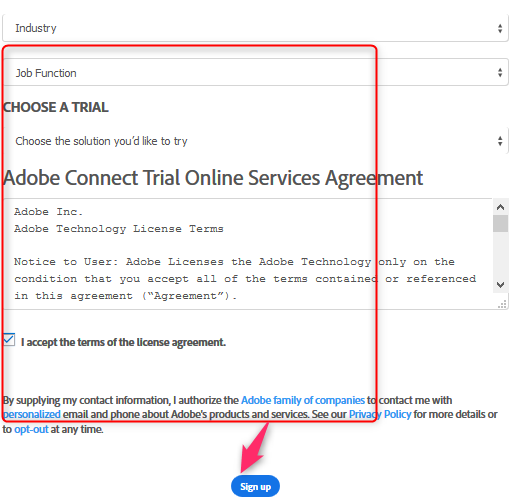Click the agreement scrollbar down arrow
Viewport: 524px width, 504px height.
click(500, 285)
